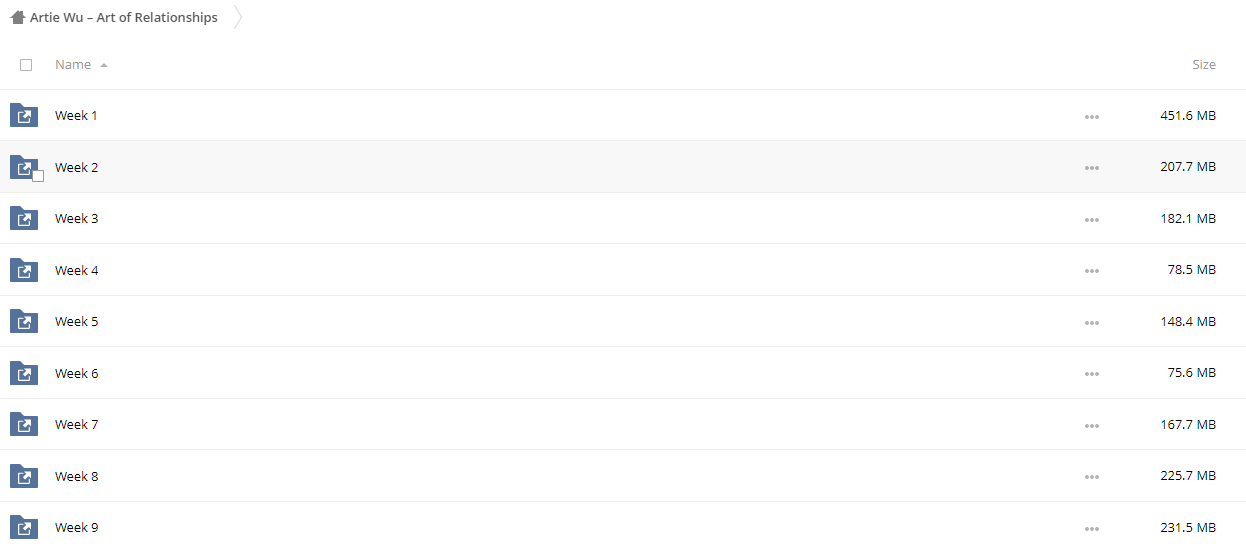Tick the select-all checkbox in header
The height and width of the screenshot is (552, 1246).
(26, 65)
